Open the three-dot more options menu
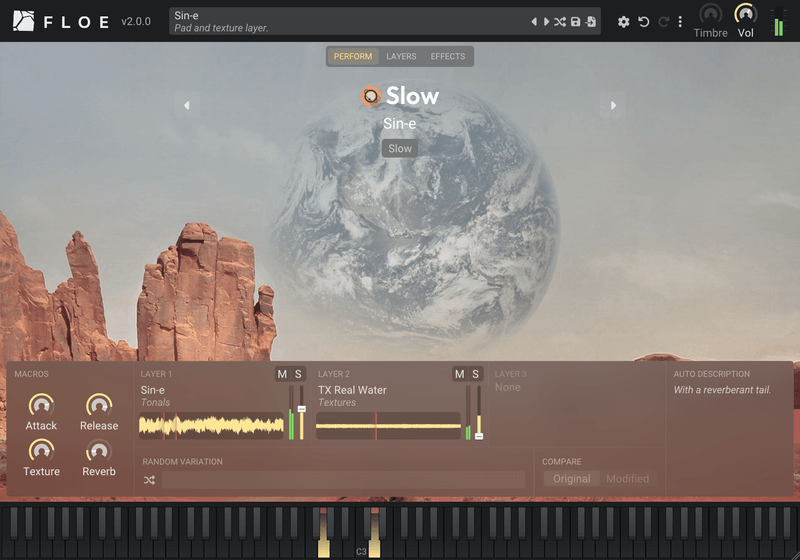This screenshot has height=560, width=800. [x=680, y=21]
